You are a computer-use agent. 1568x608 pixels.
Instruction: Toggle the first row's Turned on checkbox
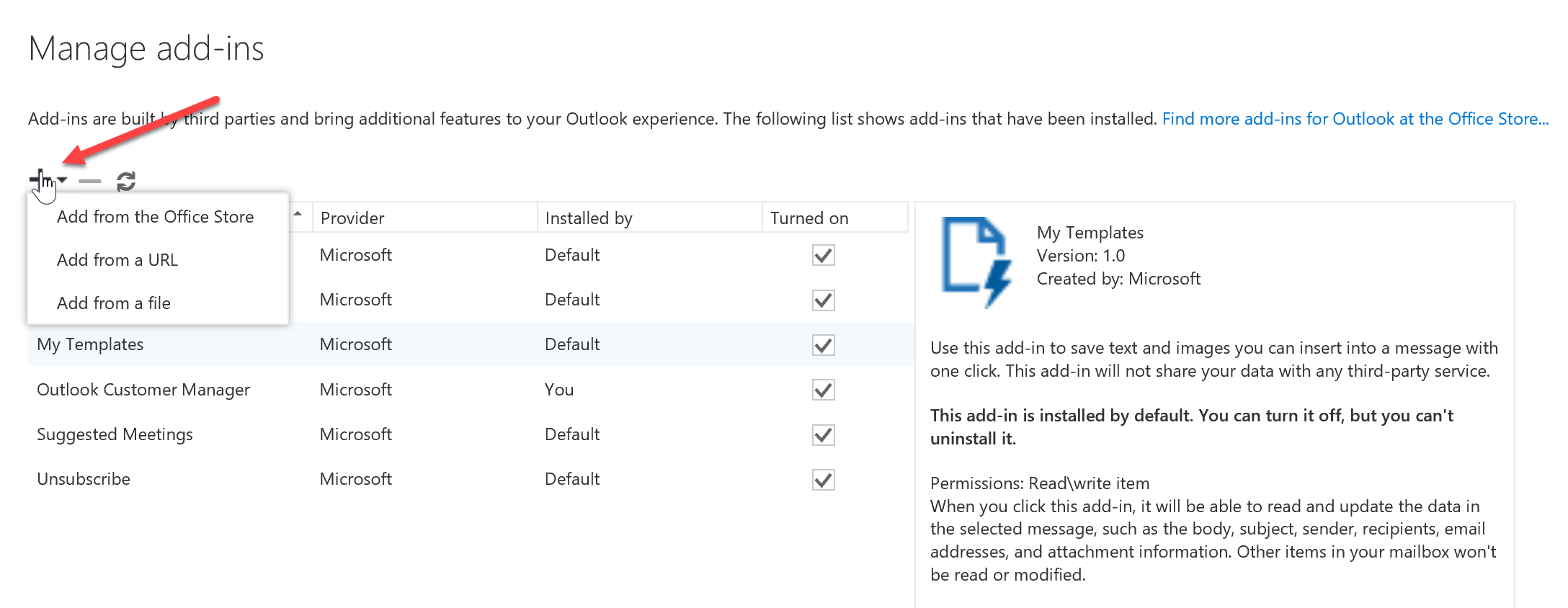click(x=824, y=256)
